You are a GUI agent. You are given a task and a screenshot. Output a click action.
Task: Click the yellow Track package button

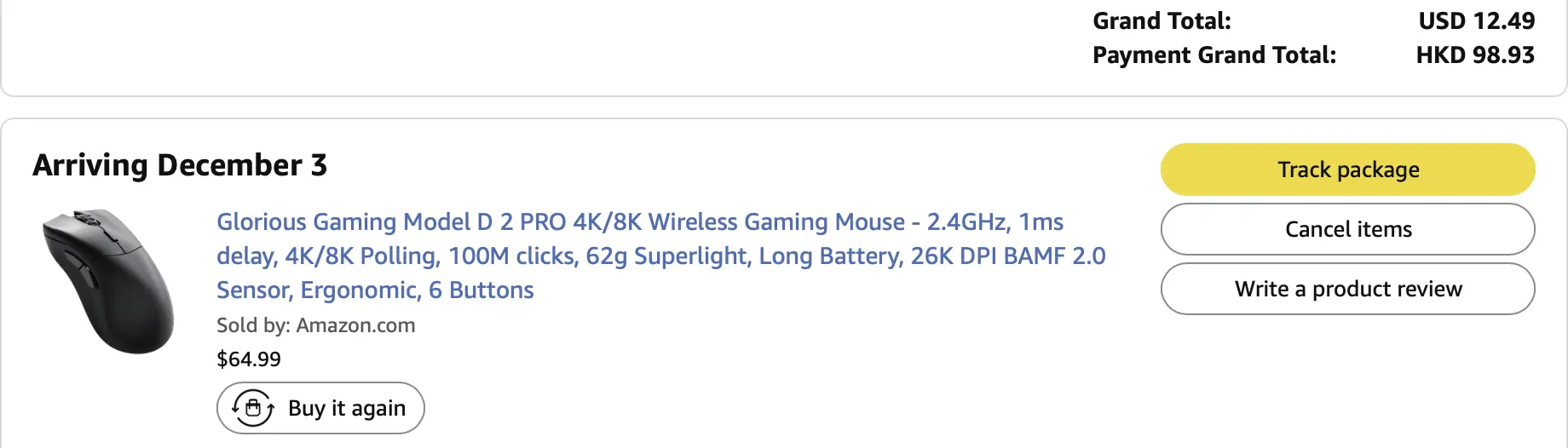click(1347, 169)
